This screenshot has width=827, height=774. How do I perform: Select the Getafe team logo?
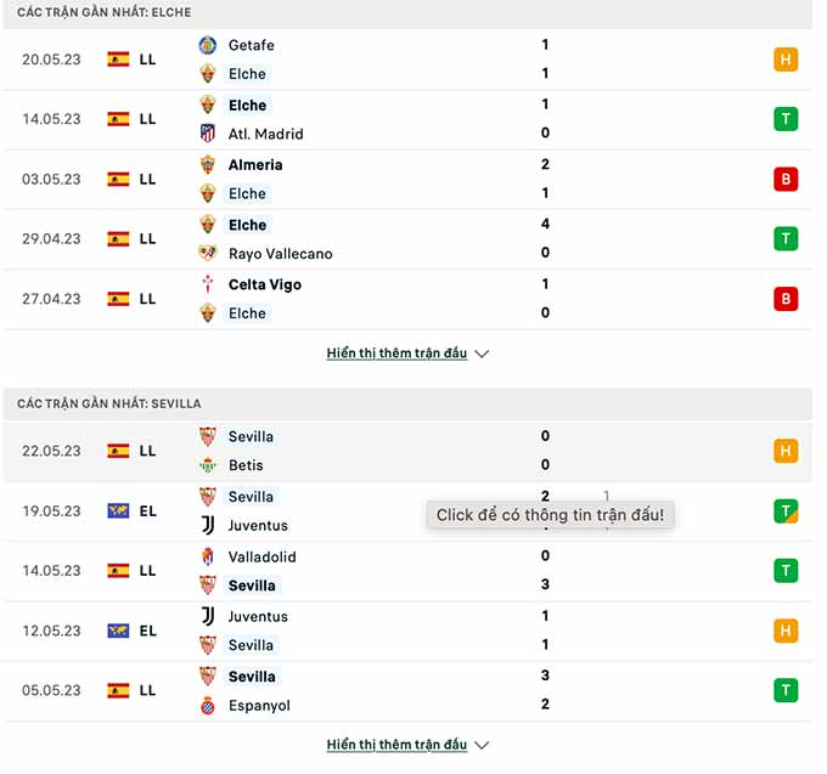point(208,45)
